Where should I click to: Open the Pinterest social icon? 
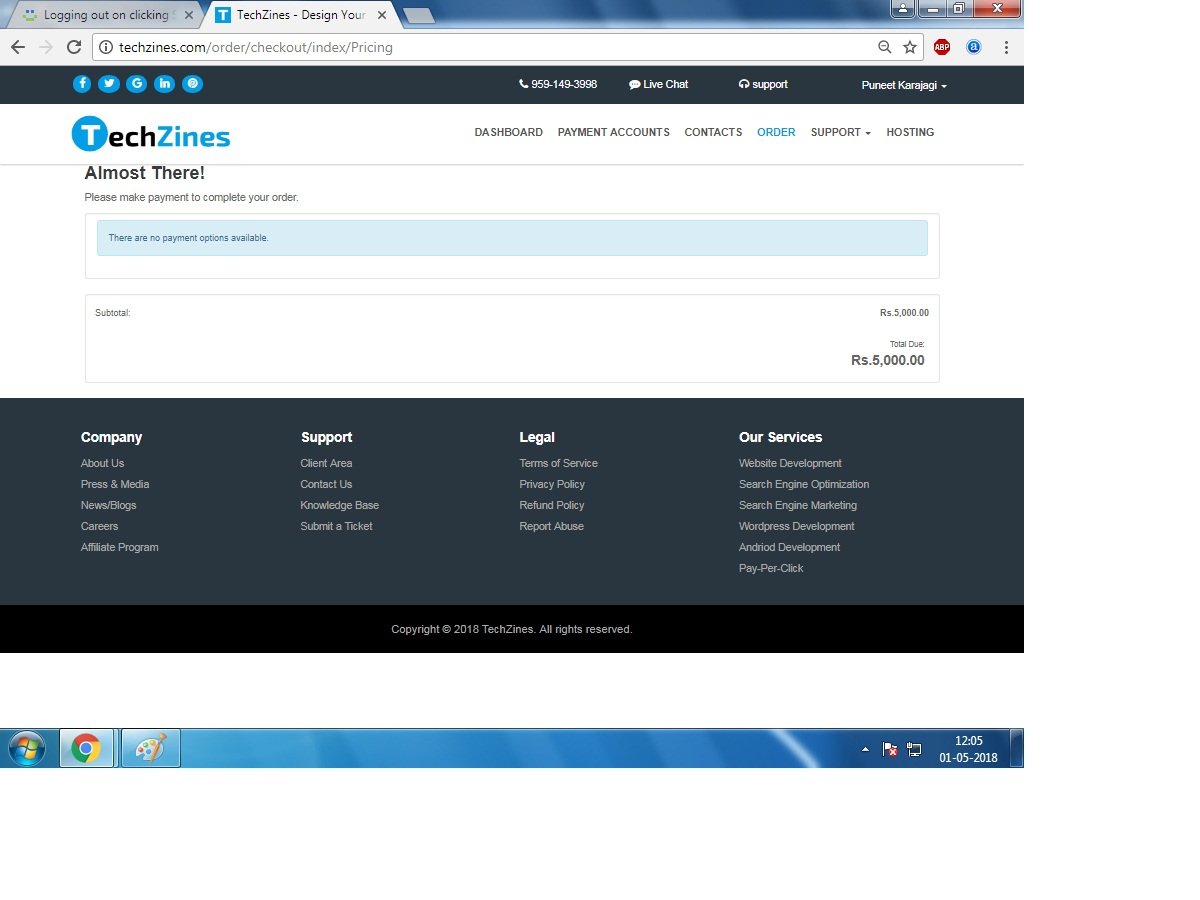coord(193,84)
